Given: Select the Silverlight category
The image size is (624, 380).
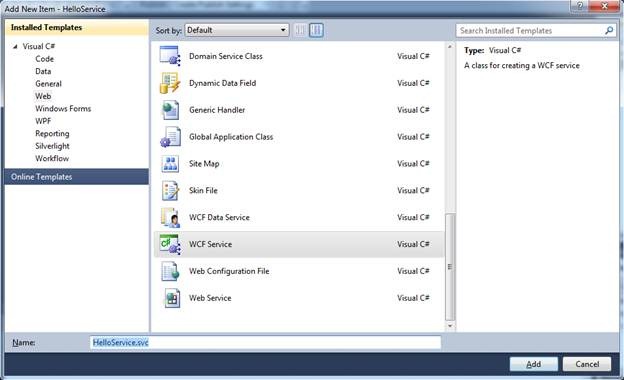Looking at the screenshot, I should coord(52,146).
